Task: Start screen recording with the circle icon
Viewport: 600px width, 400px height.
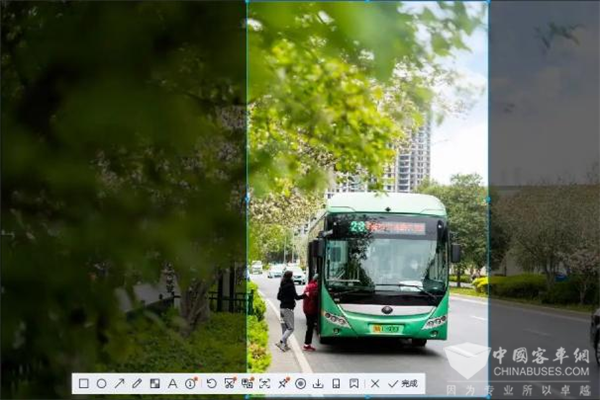Action: pyautogui.click(x=300, y=383)
